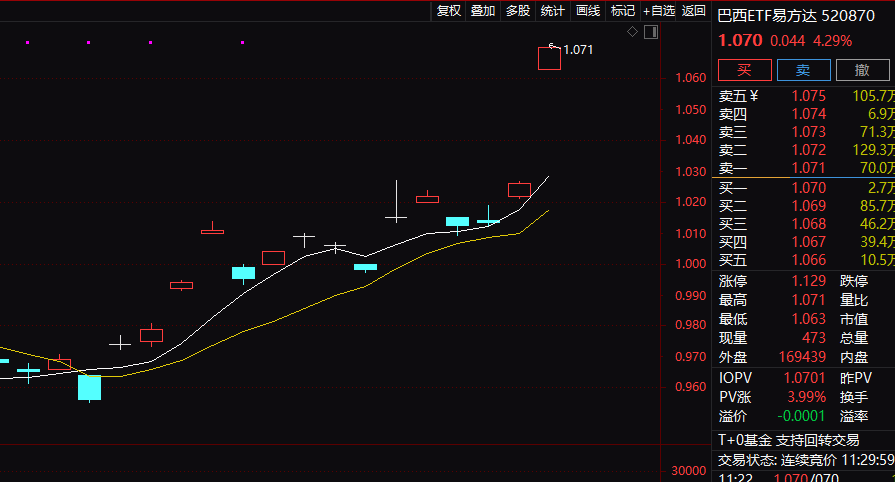
Task: Open the 复权 menu
Action: pos(449,11)
